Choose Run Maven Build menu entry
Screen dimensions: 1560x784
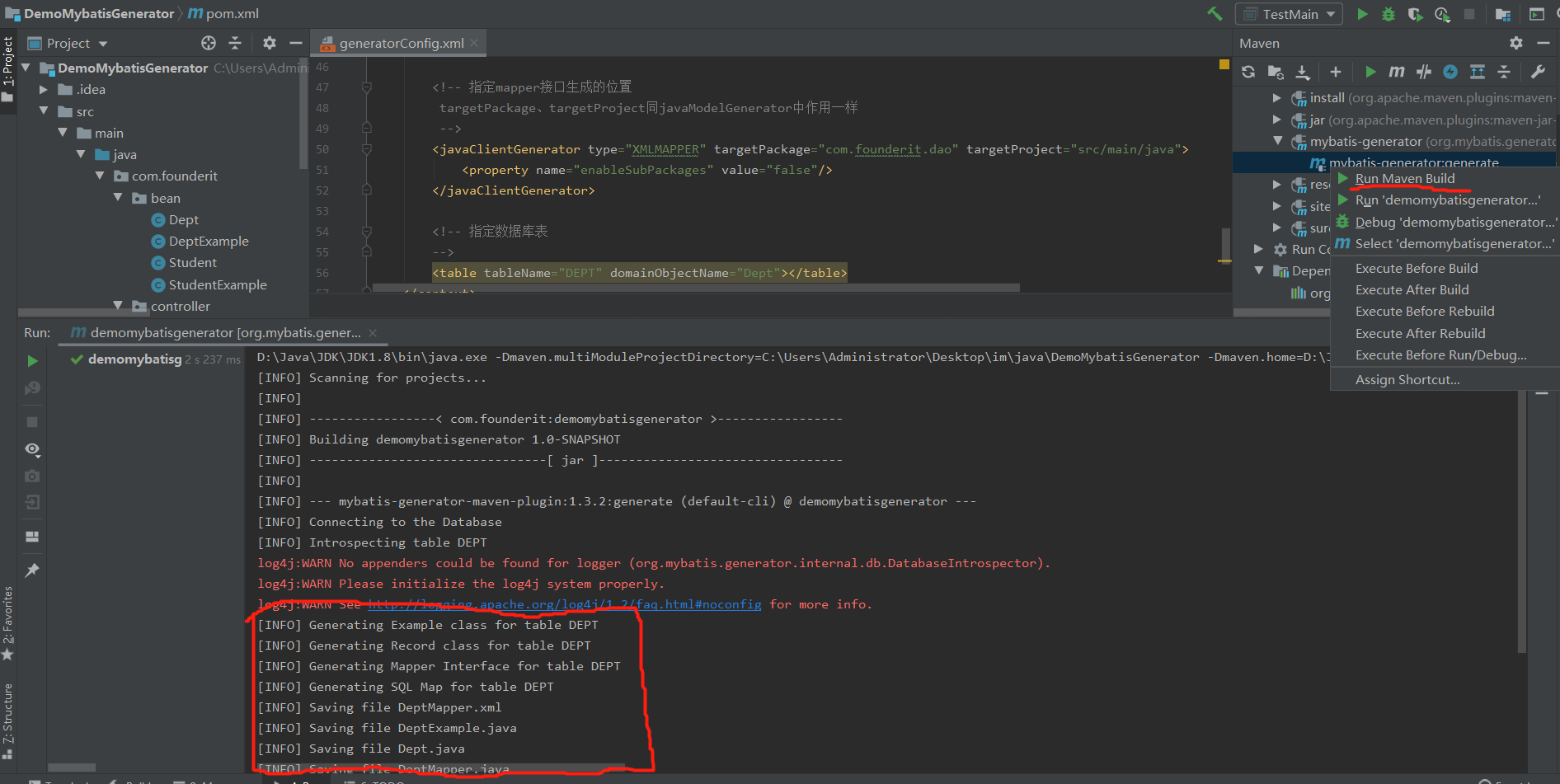coord(1405,178)
